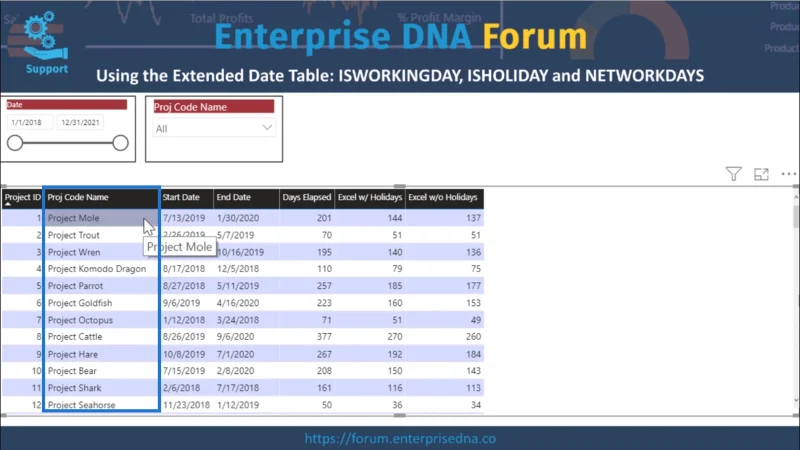
Task: Sort by Excel w/o Holidays header
Action: pos(444,197)
